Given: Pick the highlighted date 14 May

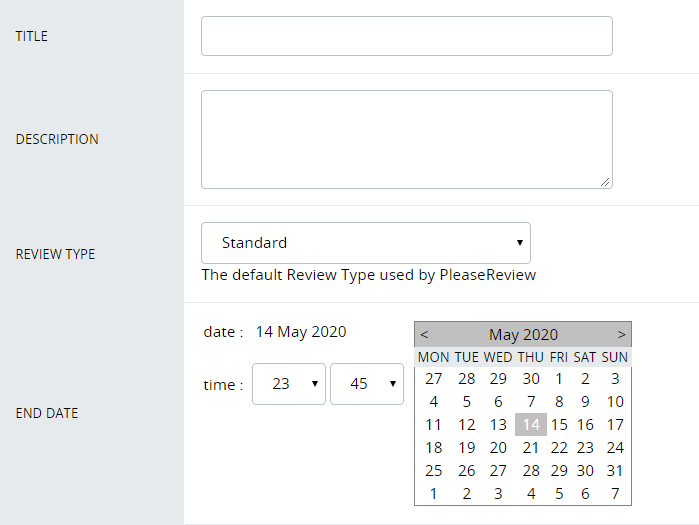Looking at the screenshot, I should 531,425.
